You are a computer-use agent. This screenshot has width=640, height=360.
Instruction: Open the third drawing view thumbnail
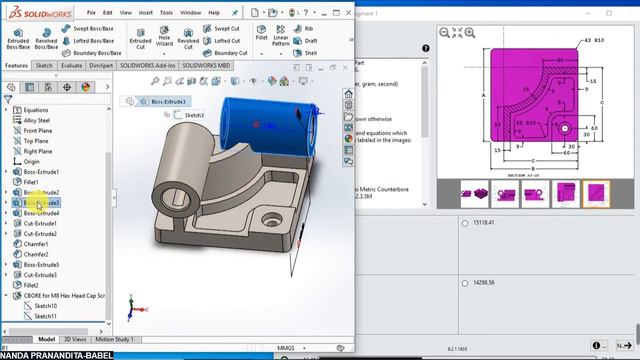pos(536,194)
